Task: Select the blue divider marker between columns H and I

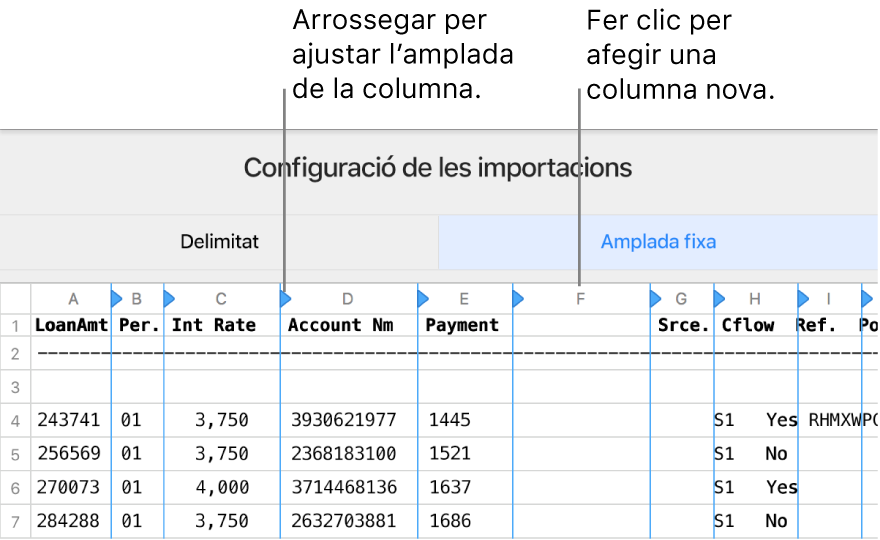Action: (802, 297)
